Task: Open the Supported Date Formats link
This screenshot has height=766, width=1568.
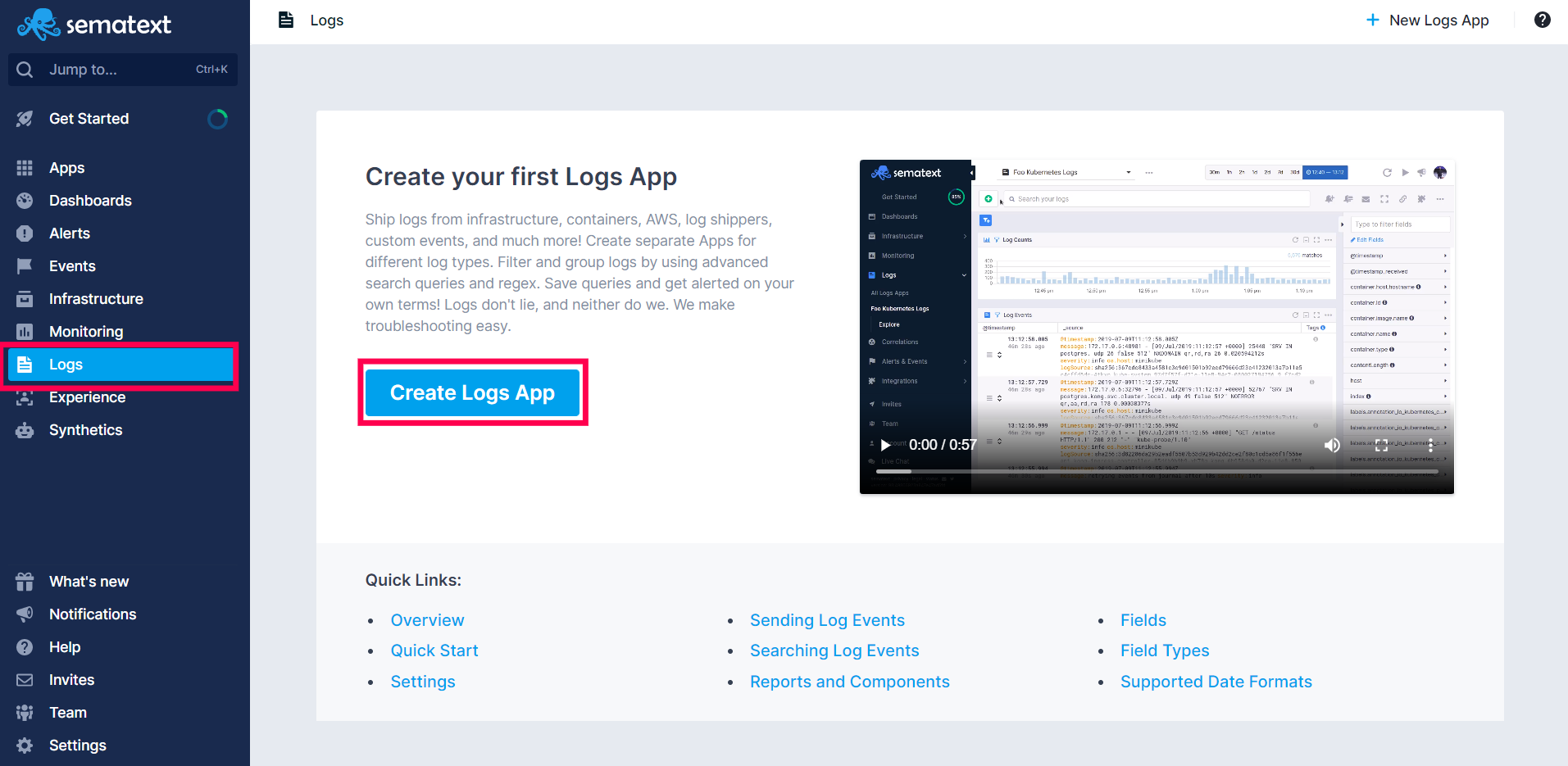Action: pyautogui.click(x=1216, y=682)
